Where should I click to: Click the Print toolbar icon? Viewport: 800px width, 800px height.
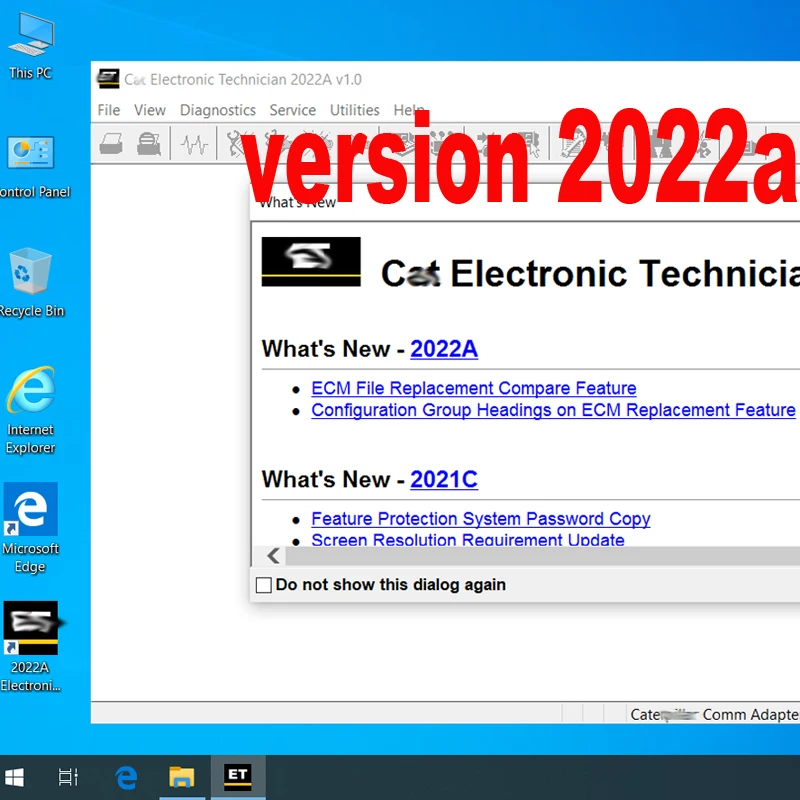[111, 144]
